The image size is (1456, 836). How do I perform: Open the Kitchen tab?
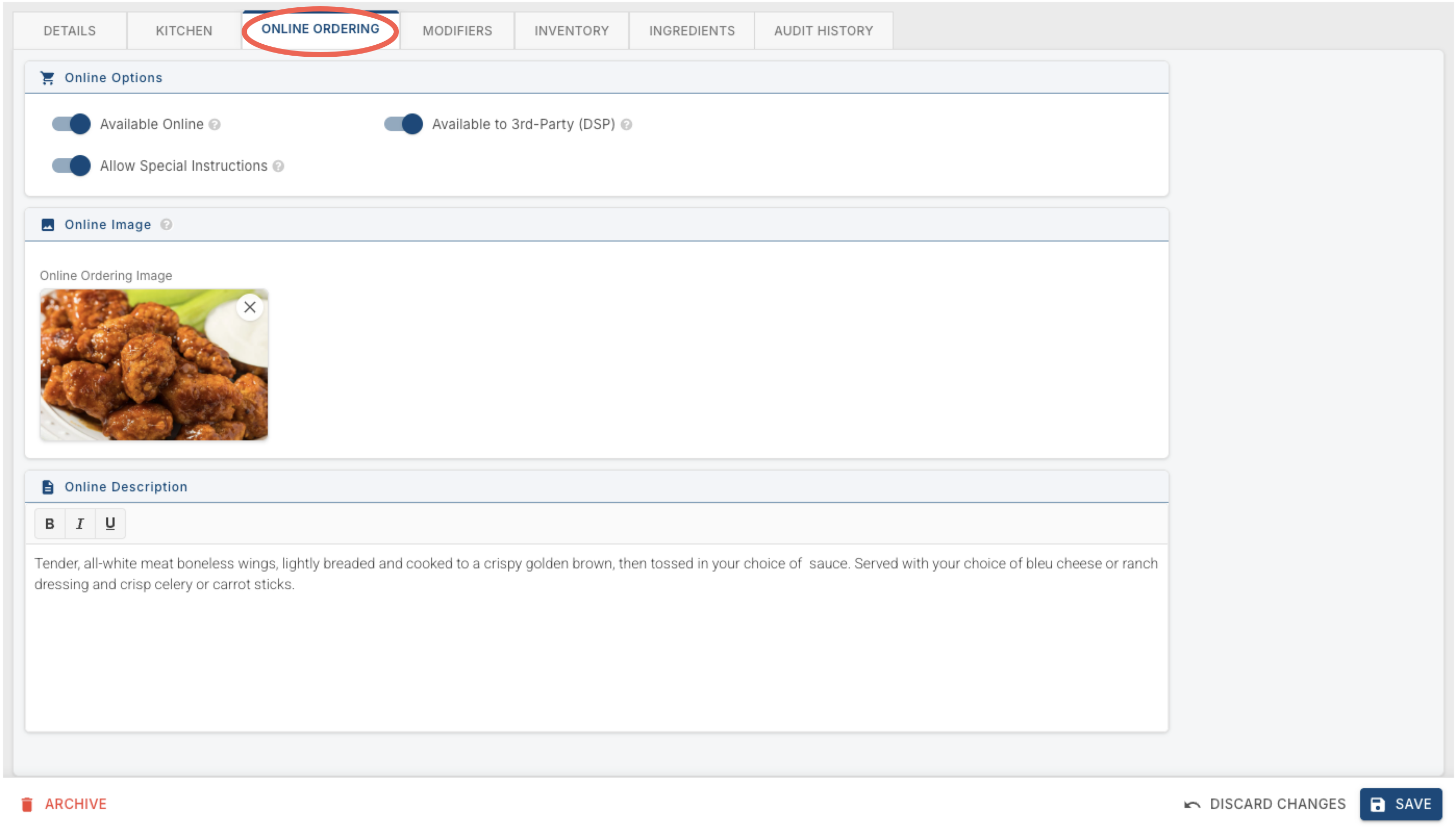(184, 30)
